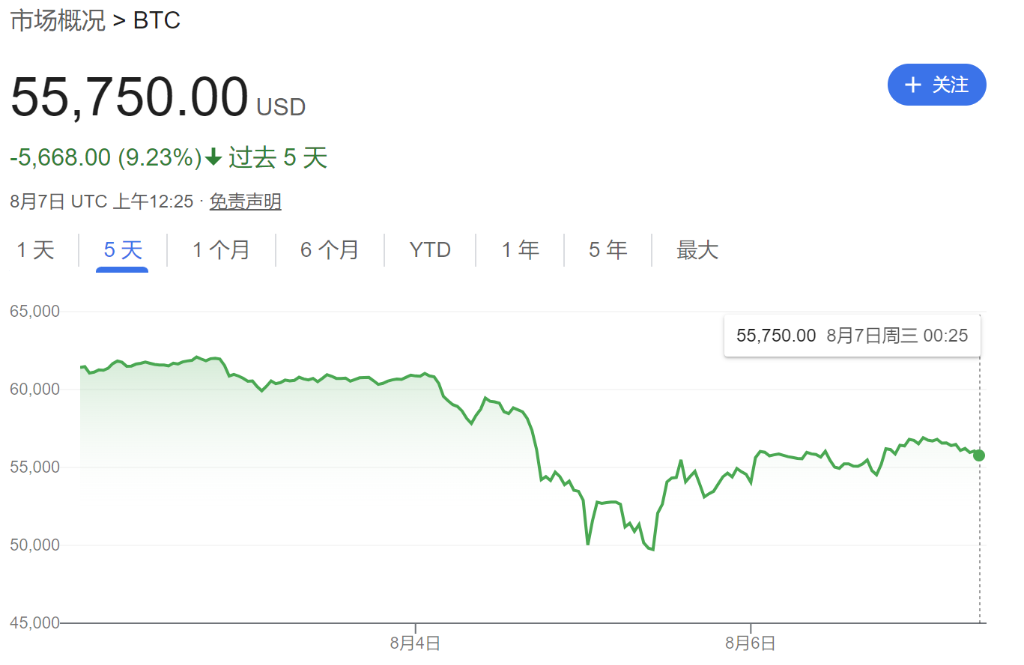This screenshot has height=665, width=1024.
Task: Open the 市场概况 breadcrumb link
Action: click(x=57, y=21)
